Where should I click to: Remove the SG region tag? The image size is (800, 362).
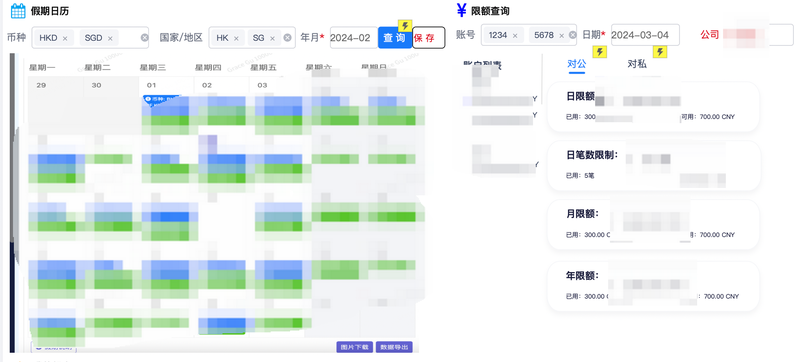pyautogui.click(x=272, y=38)
